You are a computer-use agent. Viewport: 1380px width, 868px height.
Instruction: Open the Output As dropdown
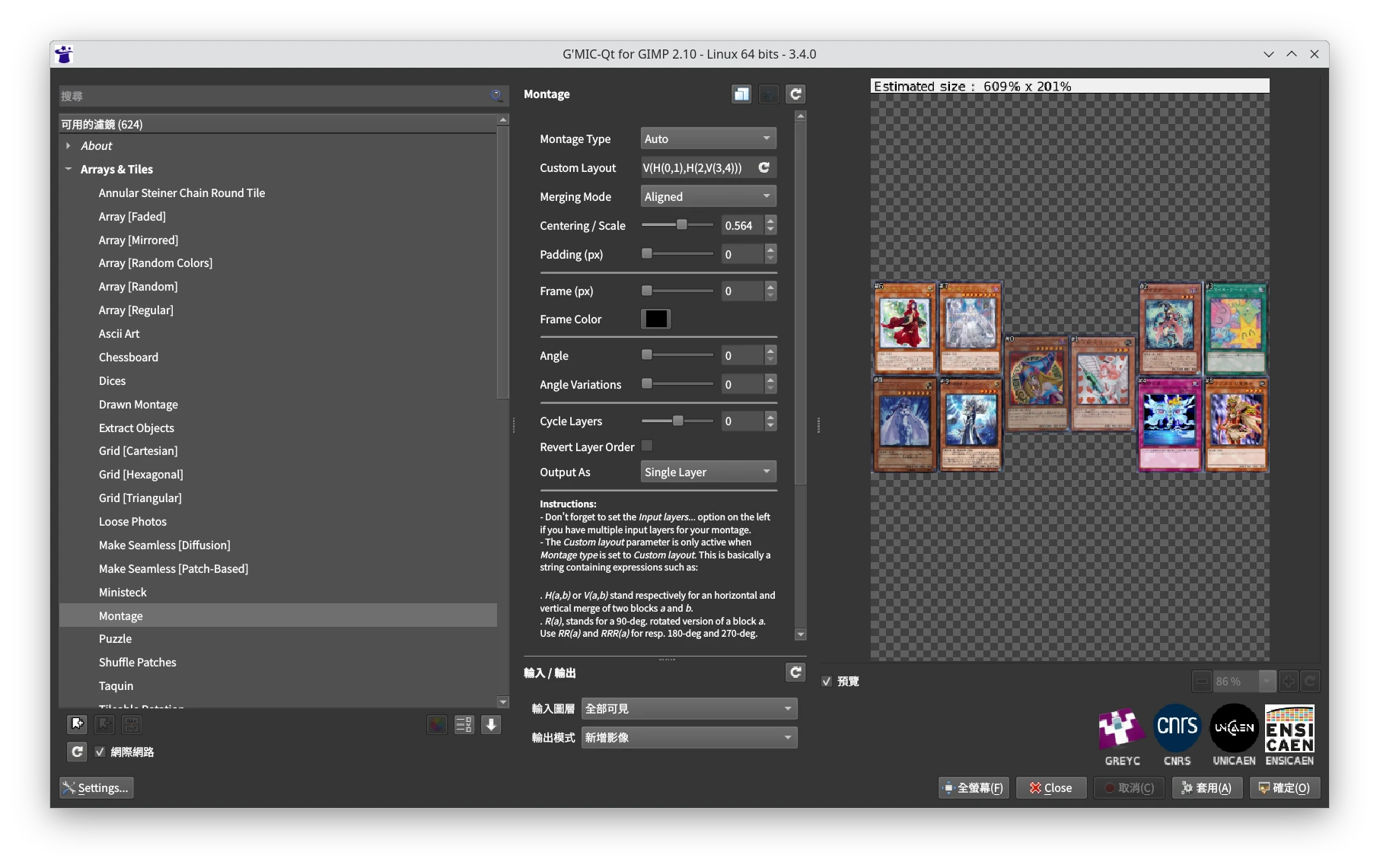(708, 472)
